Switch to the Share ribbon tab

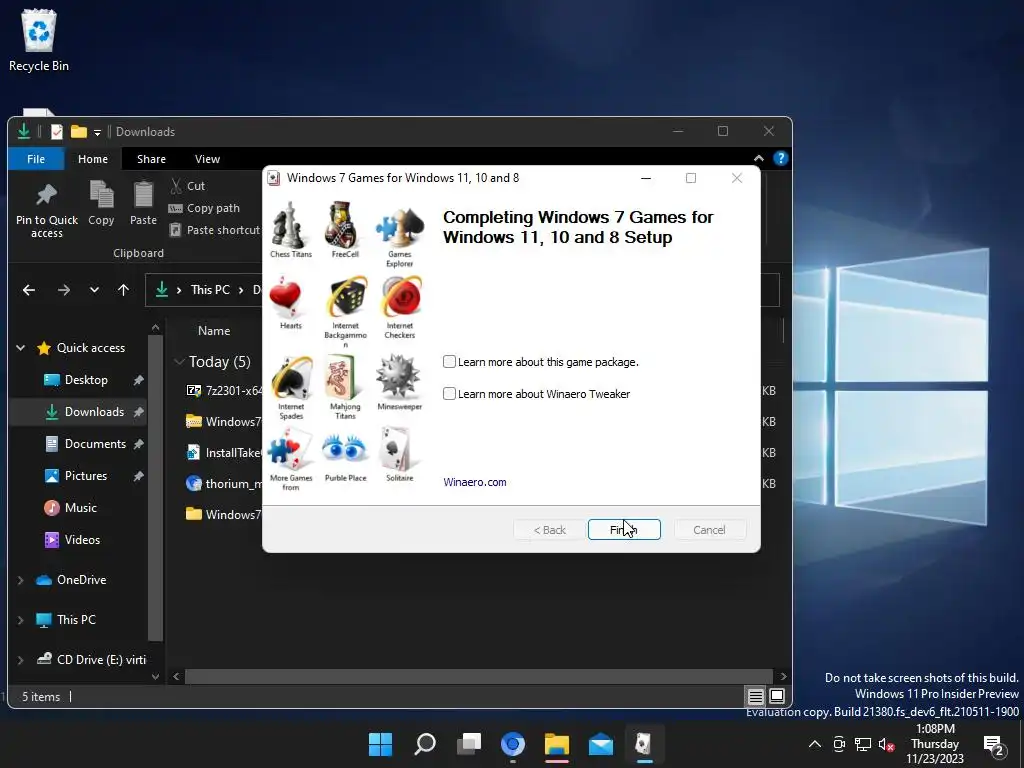click(x=151, y=159)
